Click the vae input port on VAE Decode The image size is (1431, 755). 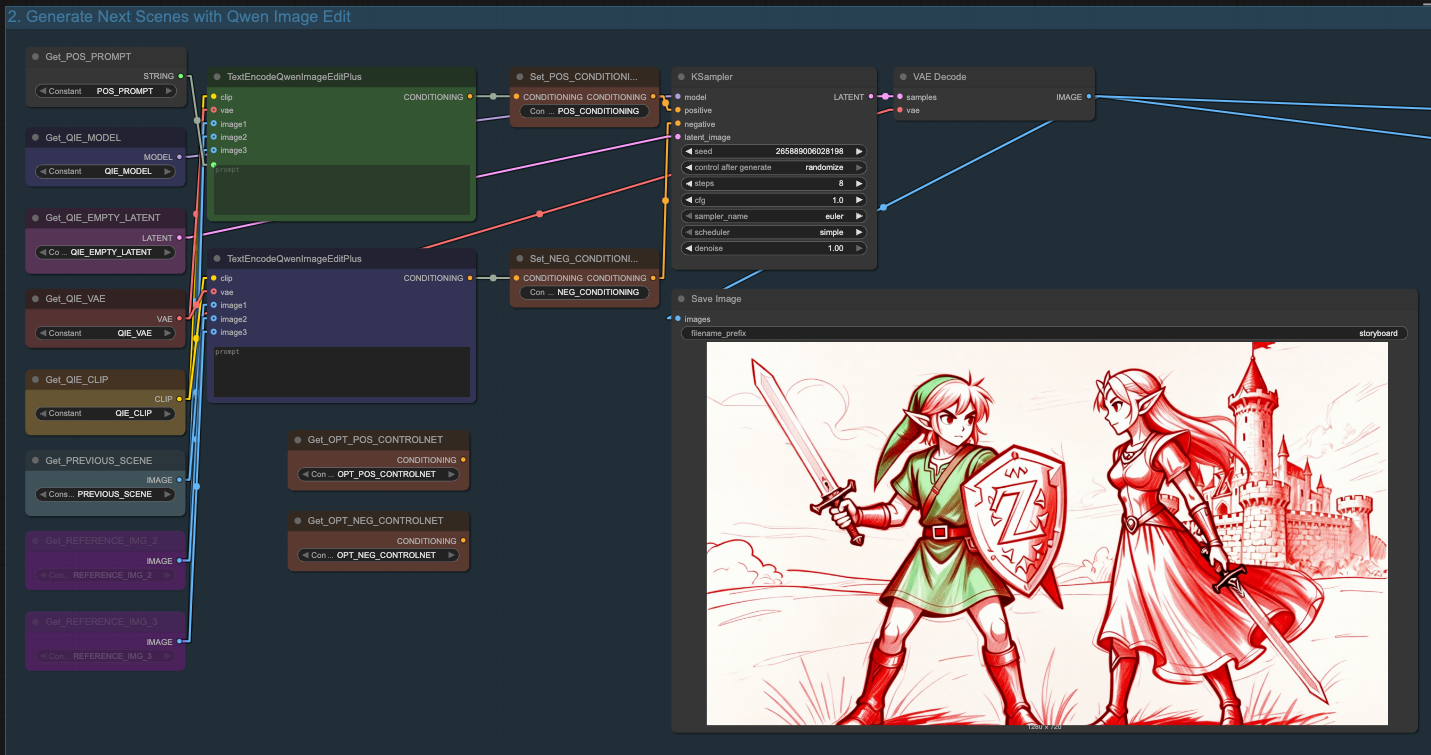(x=901, y=110)
